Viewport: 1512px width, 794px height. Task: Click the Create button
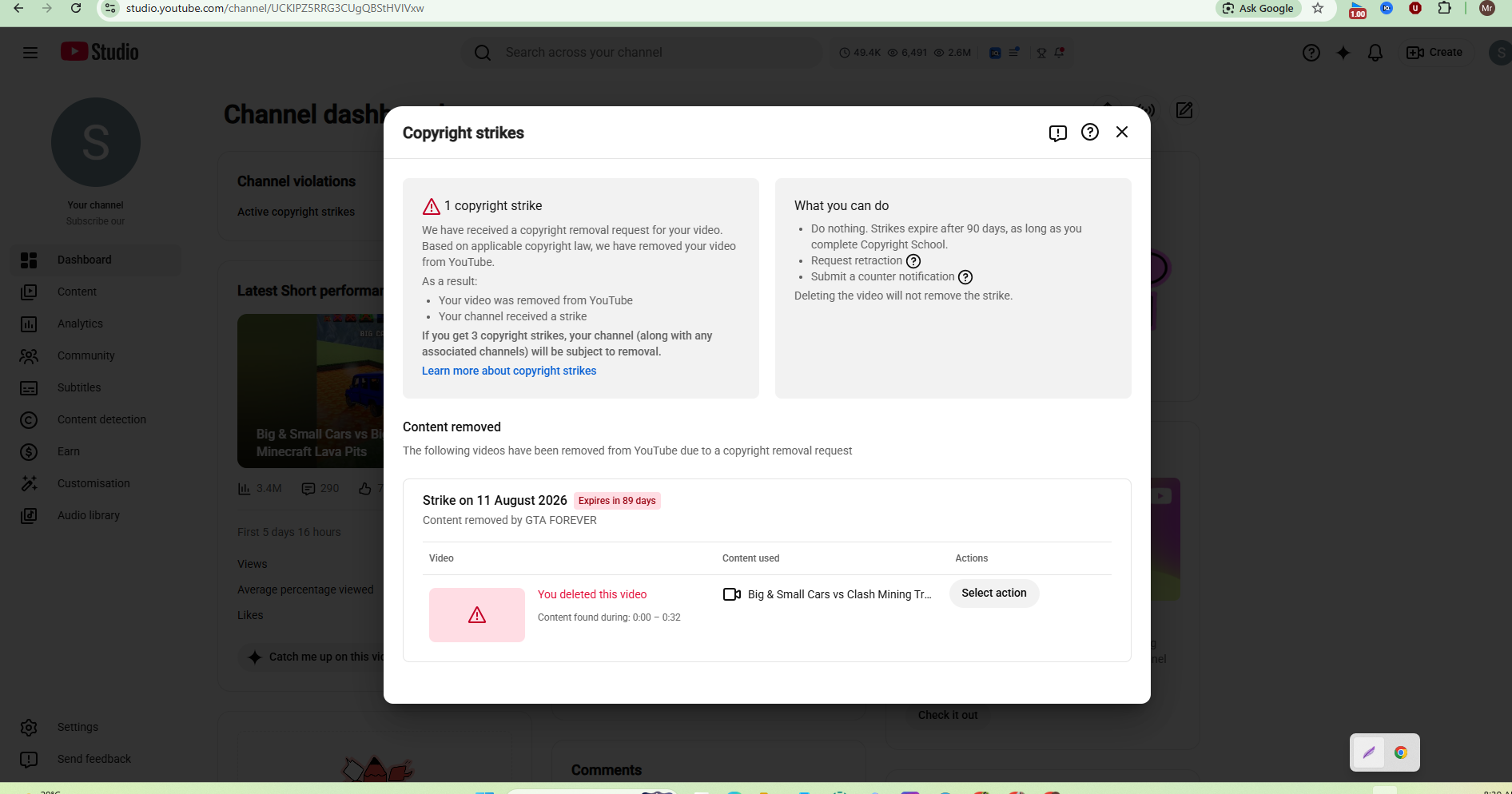pos(1435,53)
